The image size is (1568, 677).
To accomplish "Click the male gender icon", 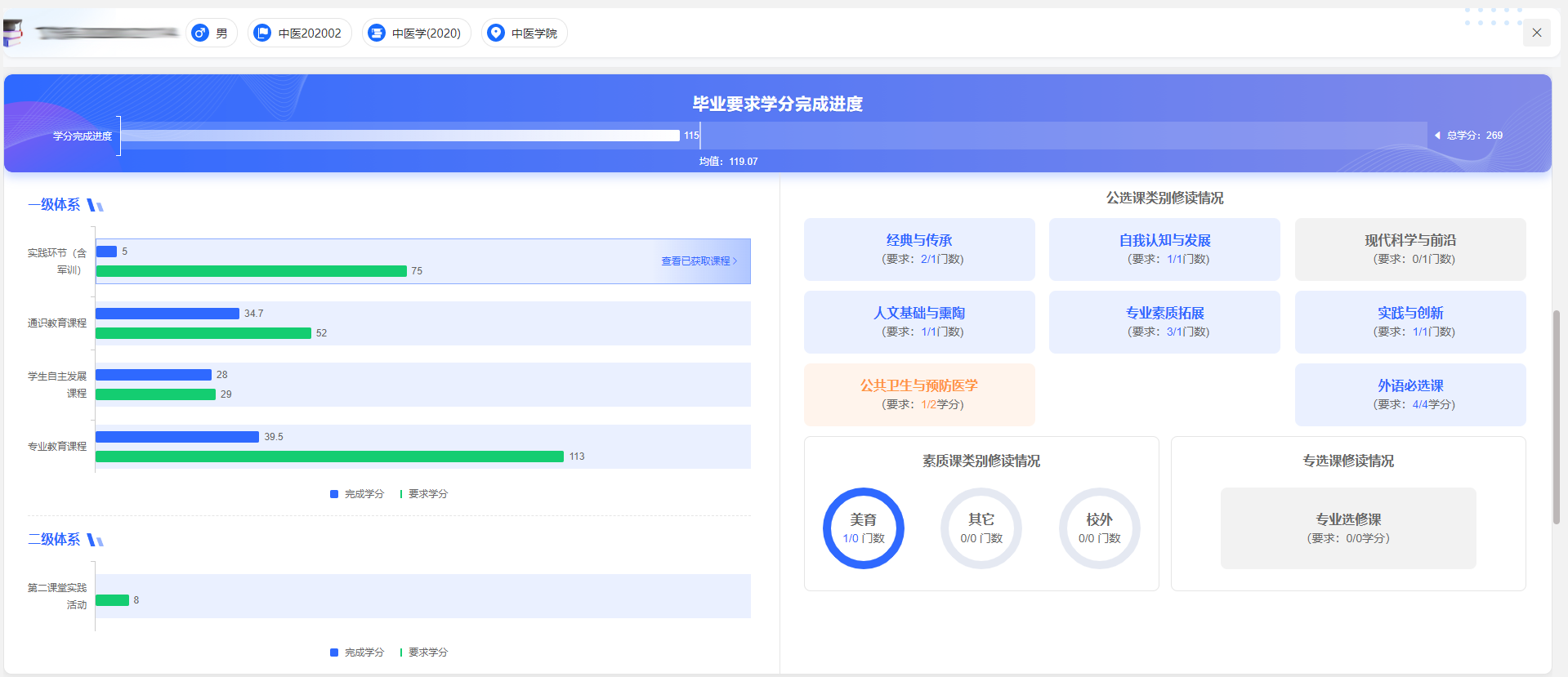I will 200,33.
